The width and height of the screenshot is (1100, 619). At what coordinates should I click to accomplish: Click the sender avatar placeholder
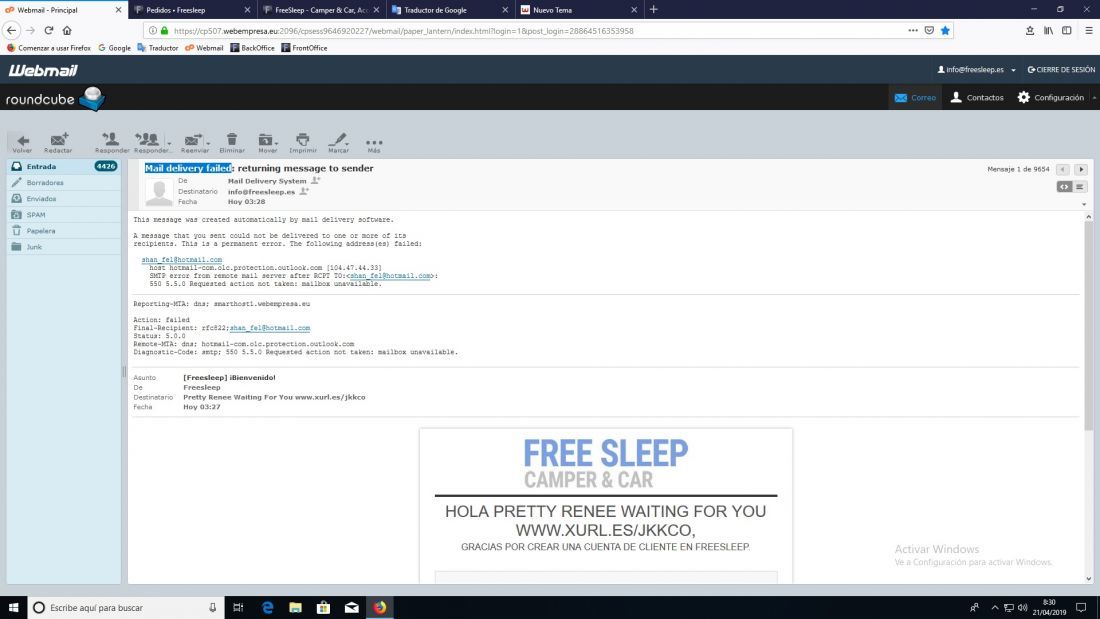(159, 192)
